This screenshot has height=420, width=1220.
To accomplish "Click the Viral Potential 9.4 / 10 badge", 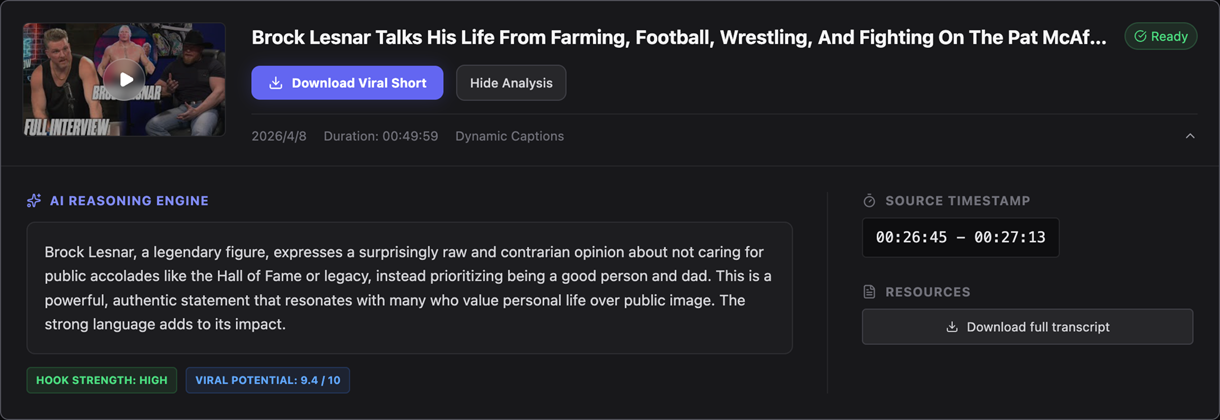I will click(267, 380).
